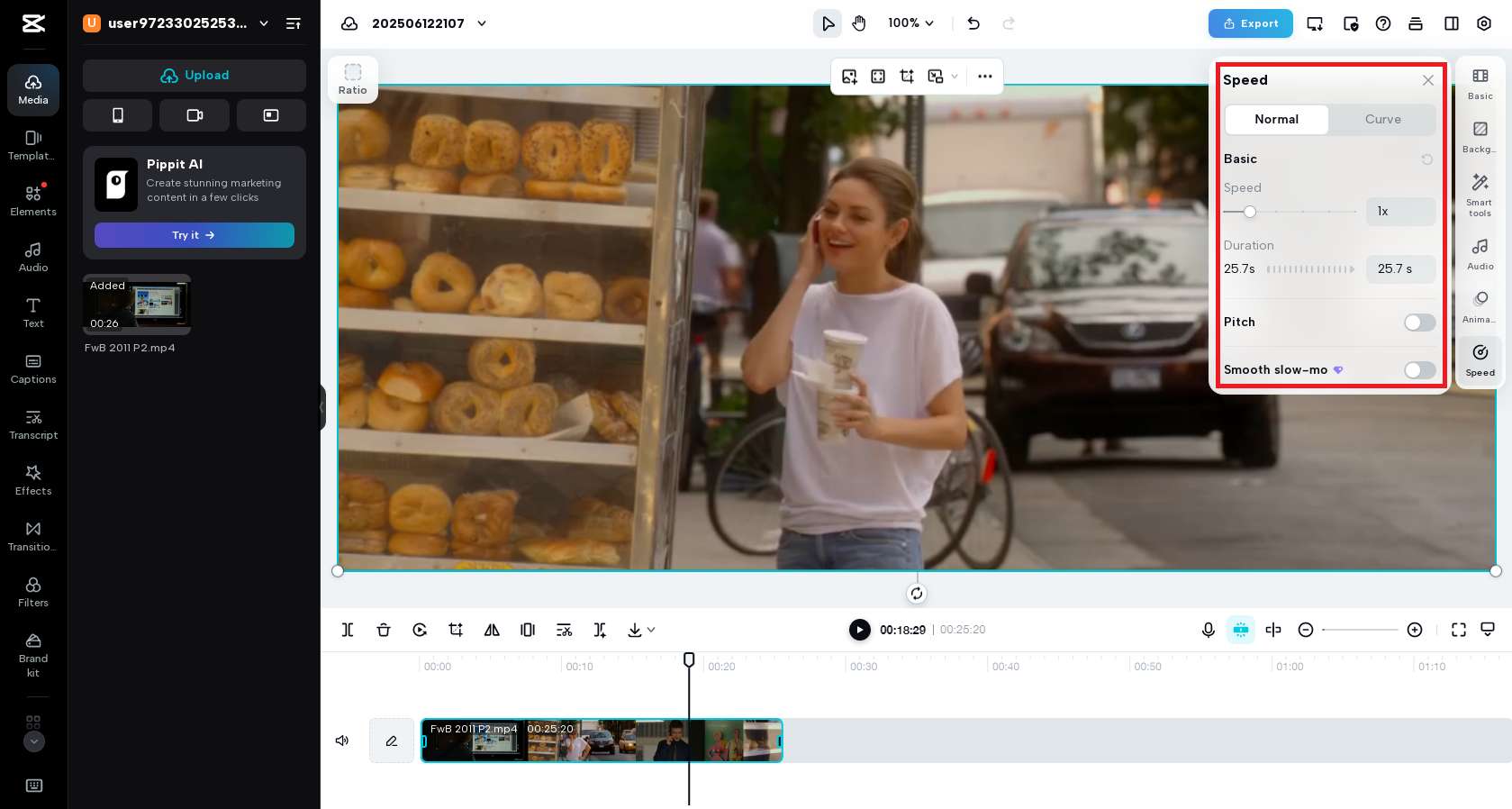Rotate the video with rotation handle
1512x809 pixels.
tap(917, 594)
